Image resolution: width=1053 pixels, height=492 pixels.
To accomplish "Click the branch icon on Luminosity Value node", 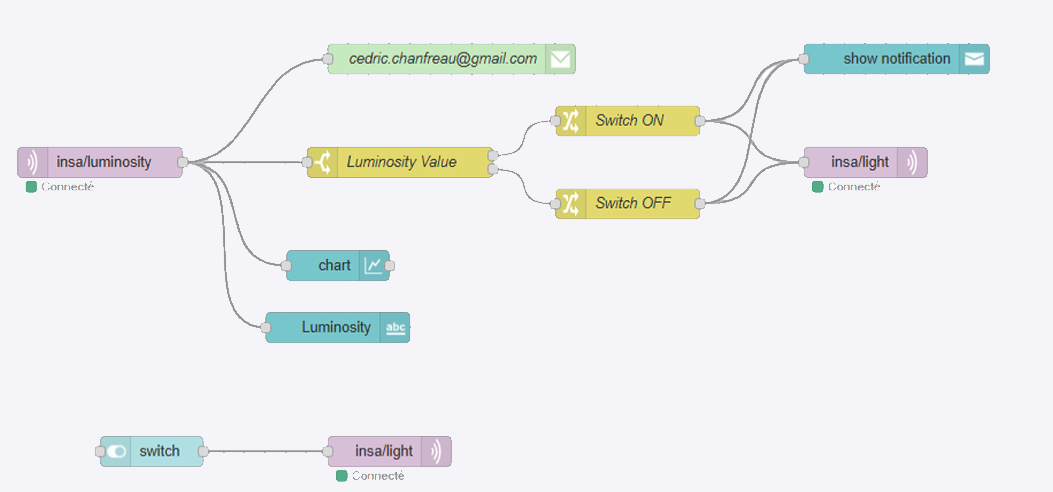I will [x=322, y=162].
